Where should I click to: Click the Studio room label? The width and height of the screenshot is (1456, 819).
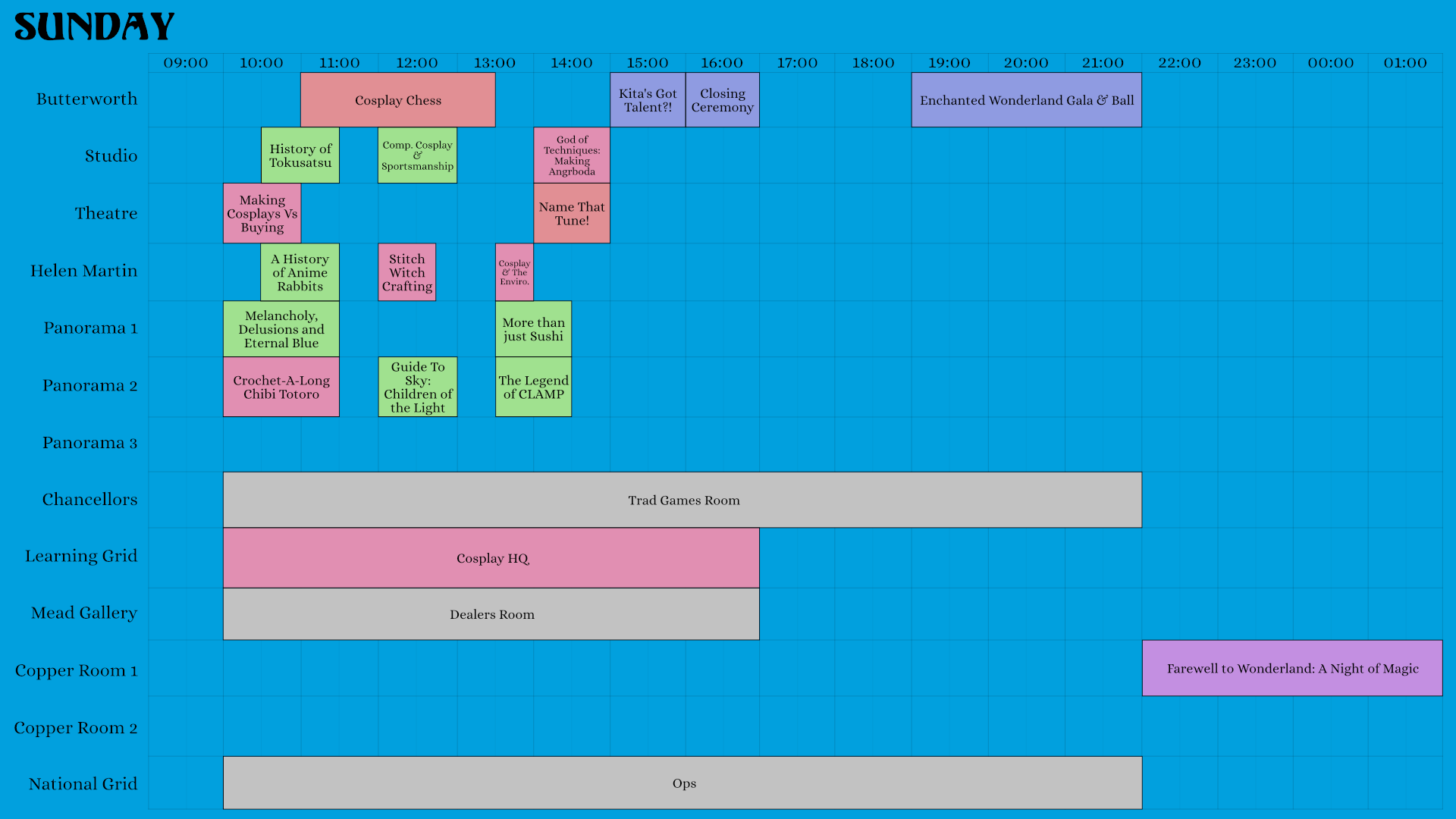[x=111, y=155]
